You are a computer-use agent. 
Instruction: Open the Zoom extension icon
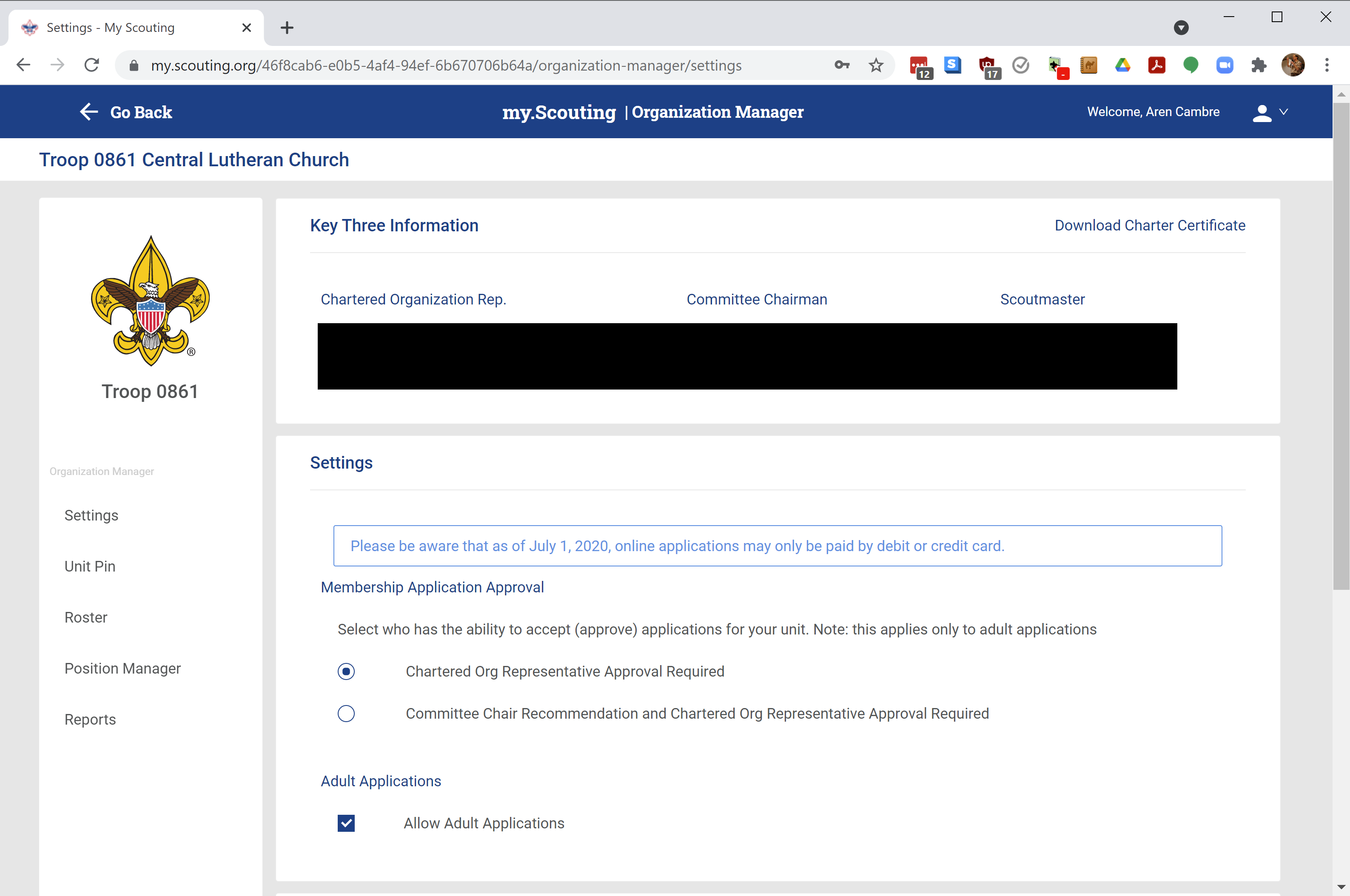tap(1224, 66)
